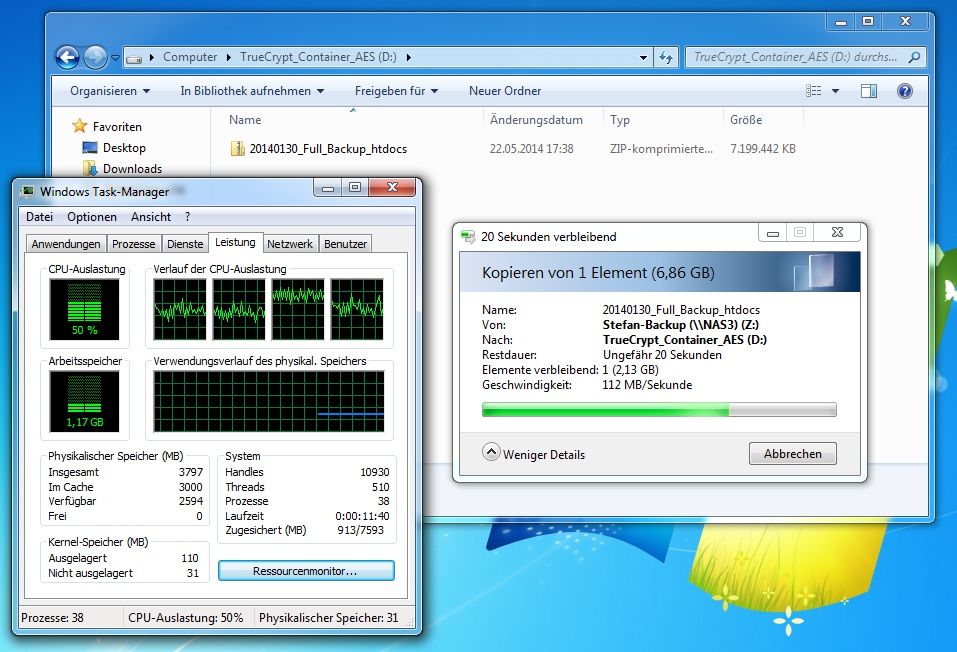This screenshot has height=652, width=957.
Task: Minimize the Explorer window
Action: click(x=841, y=21)
